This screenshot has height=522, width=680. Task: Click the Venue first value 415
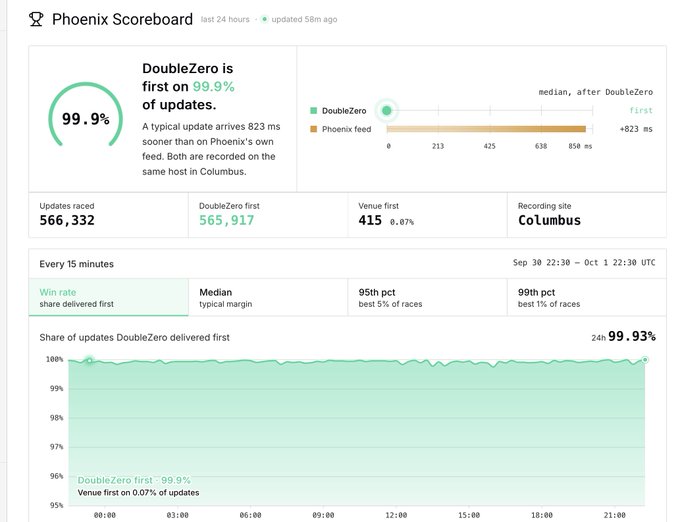pyautogui.click(x=370, y=220)
